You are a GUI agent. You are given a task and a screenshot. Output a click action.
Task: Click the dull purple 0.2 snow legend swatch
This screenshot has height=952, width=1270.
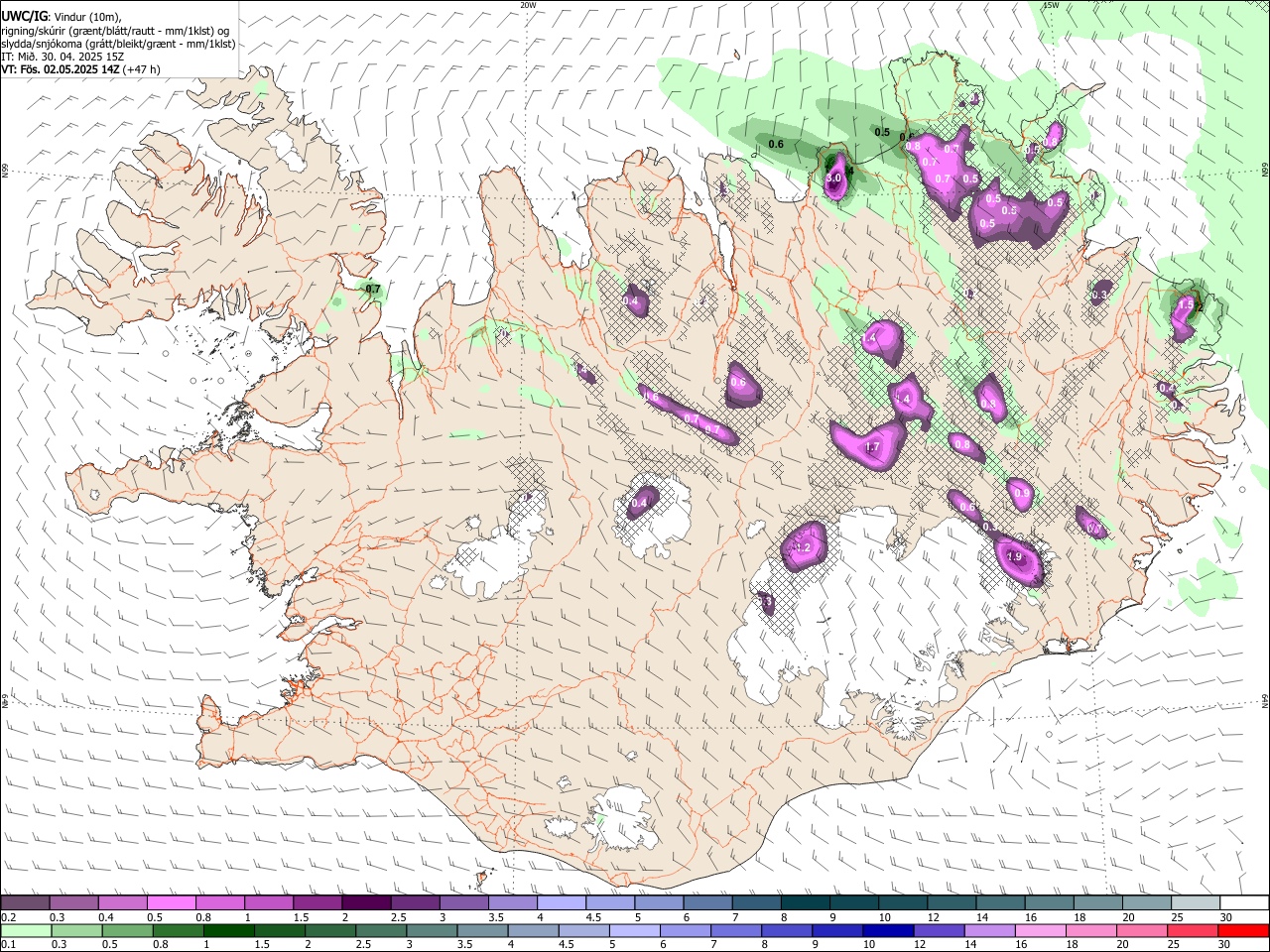point(25,903)
